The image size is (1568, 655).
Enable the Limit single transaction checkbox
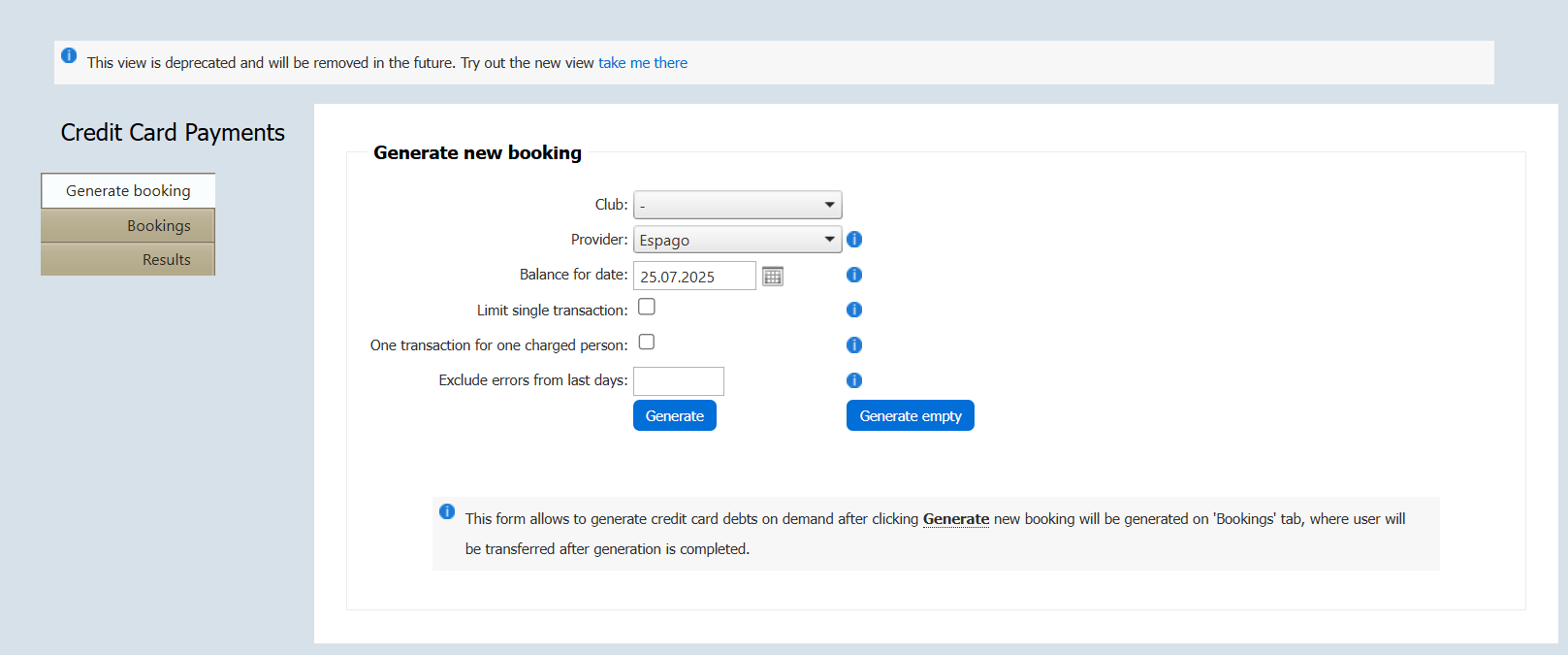[x=647, y=307]
